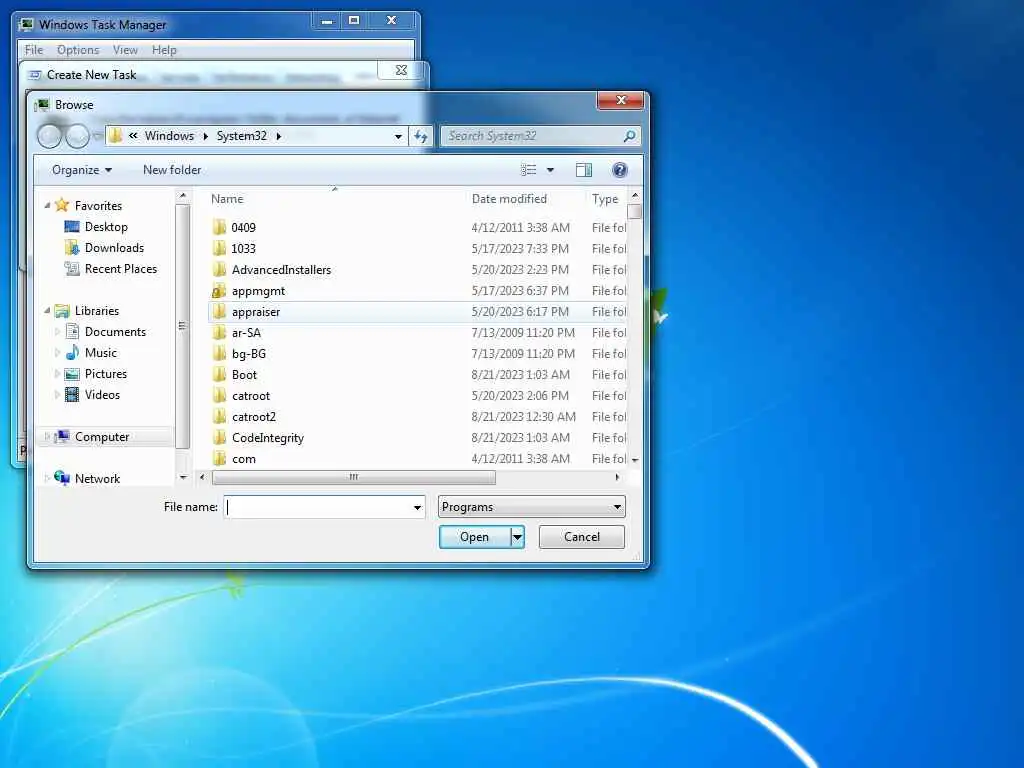This screenshot has height=768, width=1024.
Task: Select the 0409 folder icon
Action: pyautogui.click(x=219, y=227)
